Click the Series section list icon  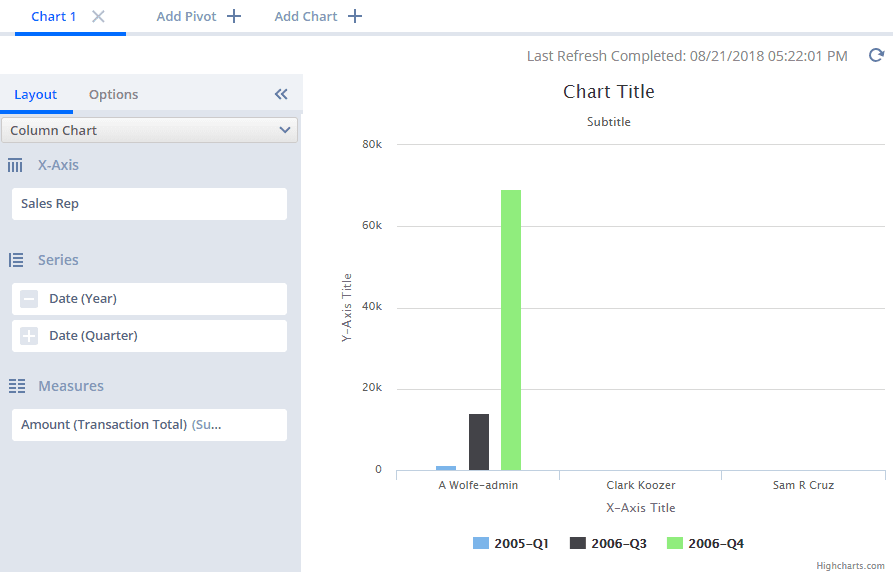coord(16,260)
